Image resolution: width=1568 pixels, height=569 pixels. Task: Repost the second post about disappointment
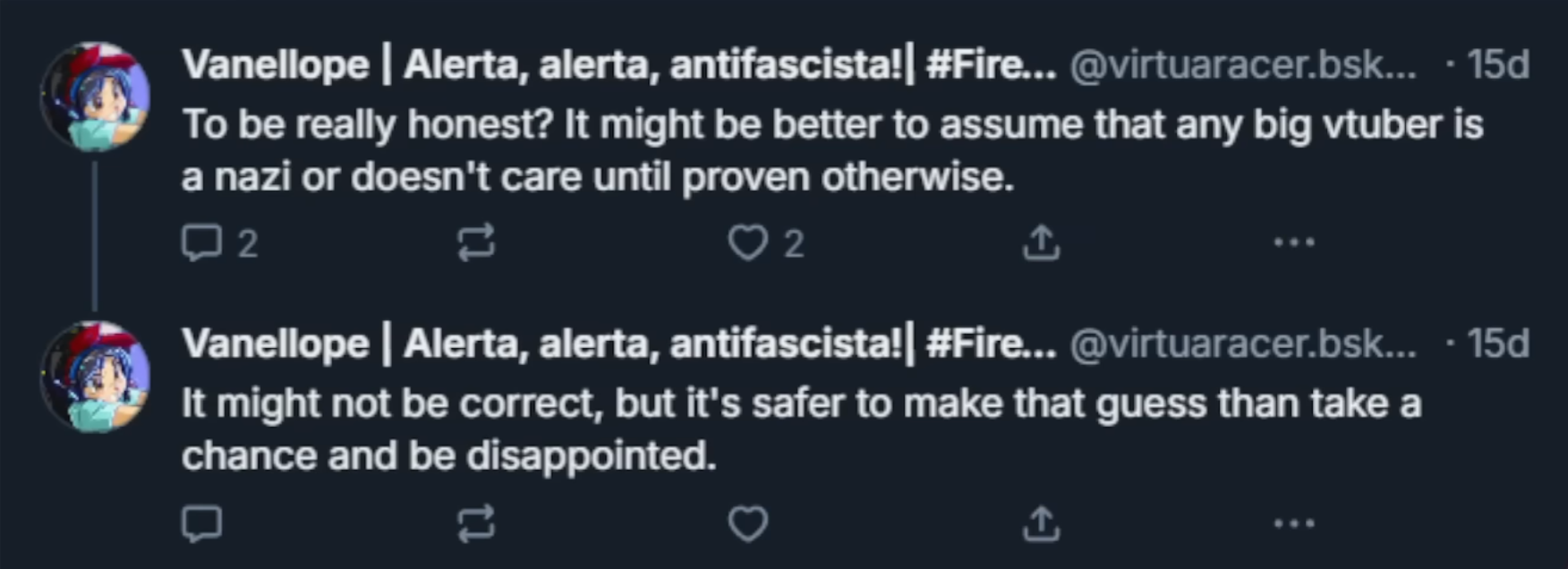click(x=475, y=523)
